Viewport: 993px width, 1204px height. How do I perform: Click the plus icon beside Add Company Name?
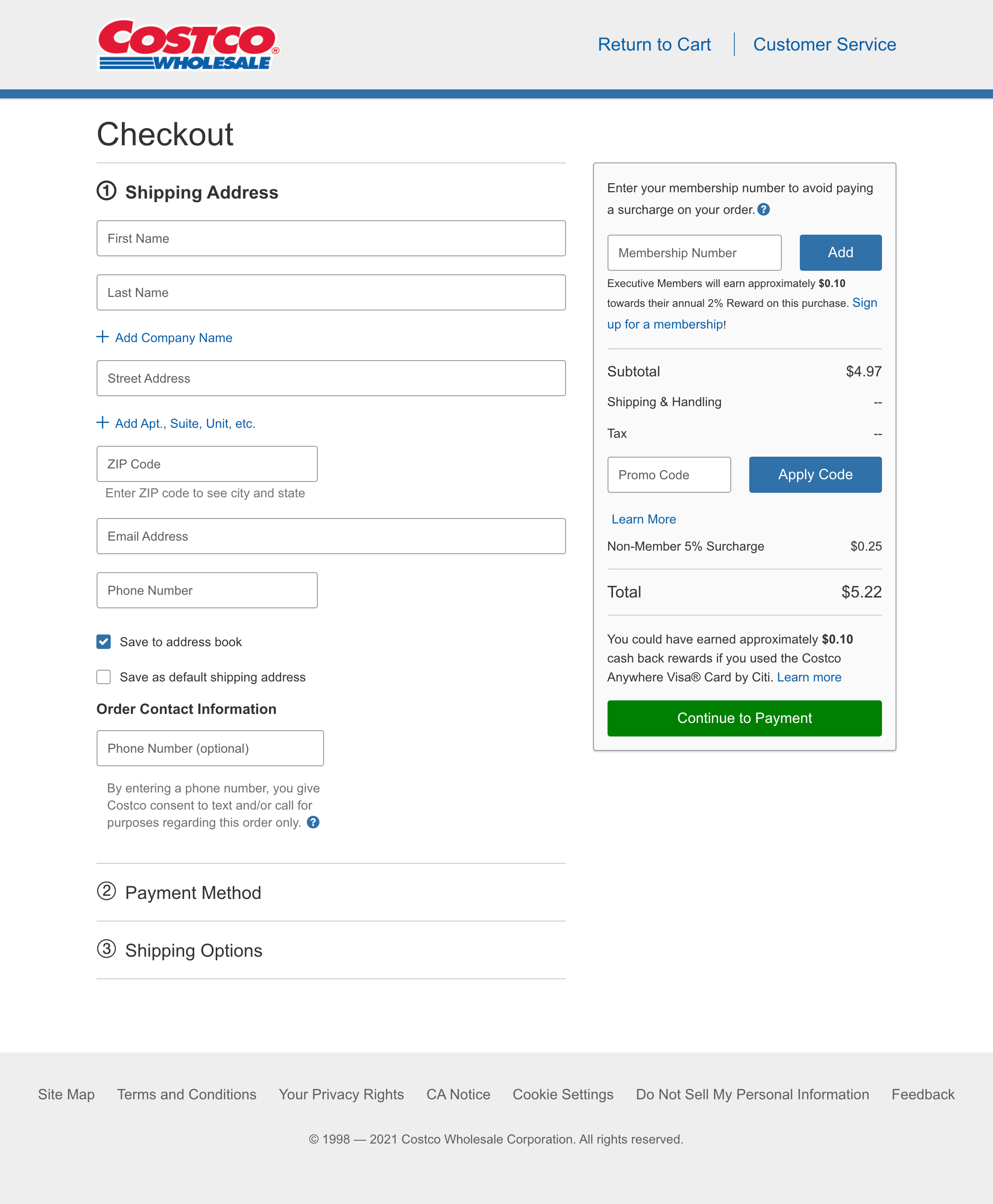coord(102,337)
